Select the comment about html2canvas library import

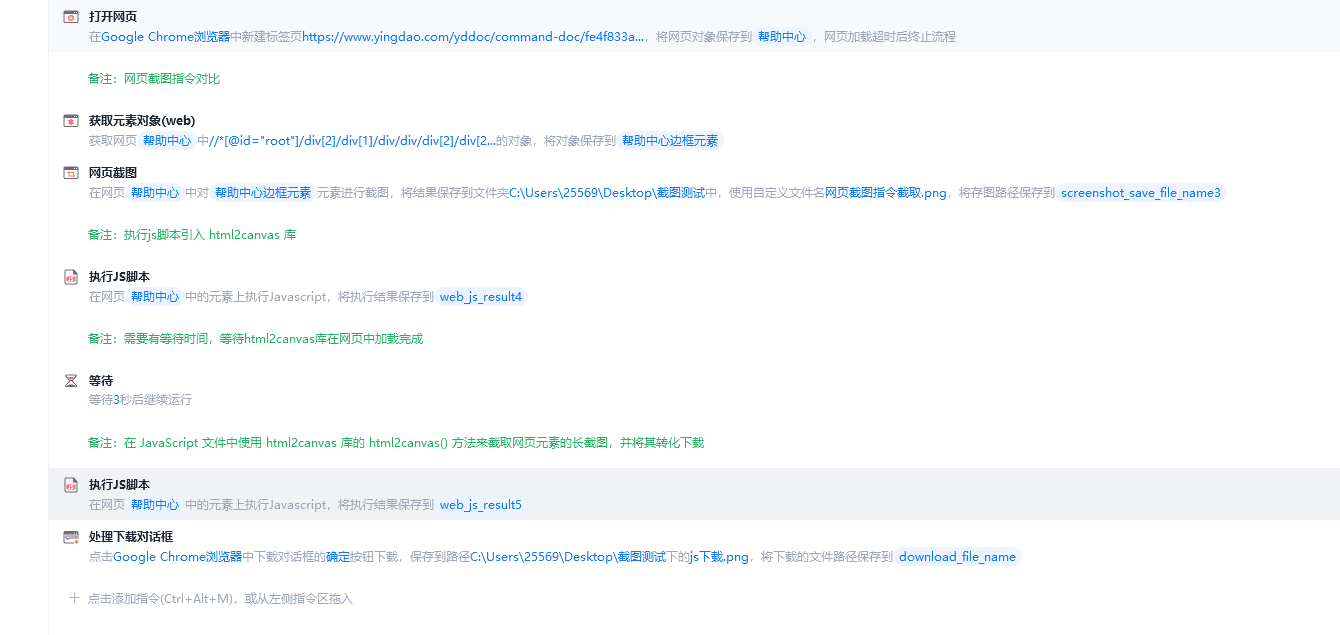(192, 235)
